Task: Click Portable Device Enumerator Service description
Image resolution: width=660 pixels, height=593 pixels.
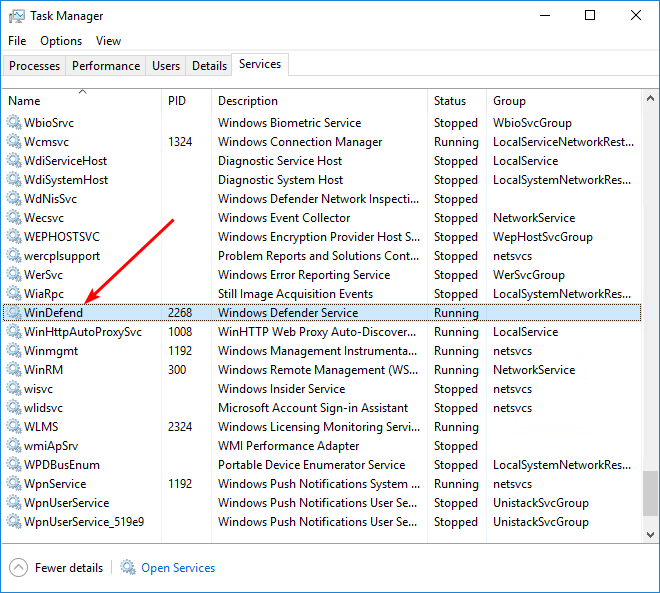Action: (311, 465)
